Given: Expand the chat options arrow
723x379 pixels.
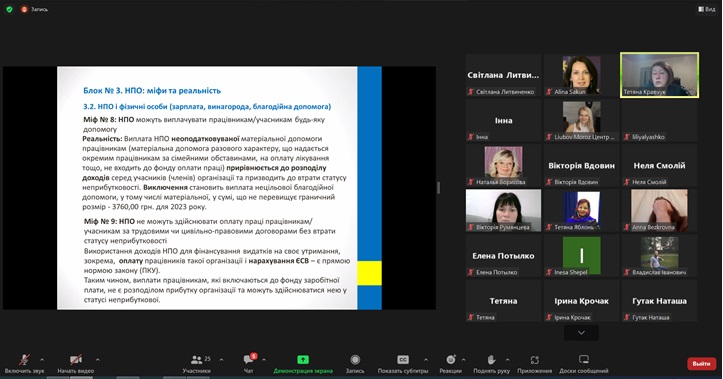Looking at the screenshot, I should tap(264, 360).
